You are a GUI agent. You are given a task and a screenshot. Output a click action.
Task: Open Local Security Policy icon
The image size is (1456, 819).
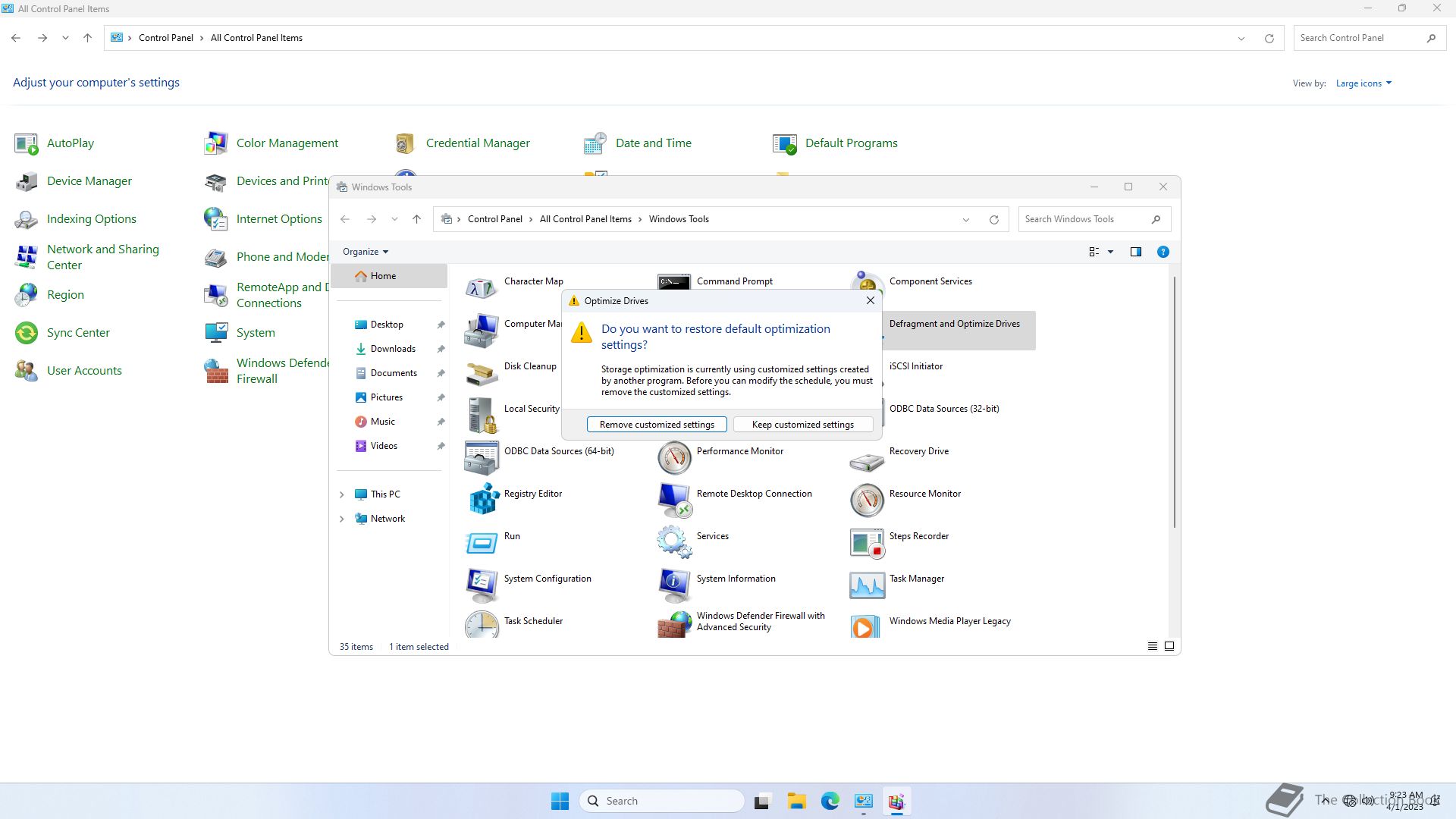click(x=482, y=415)
